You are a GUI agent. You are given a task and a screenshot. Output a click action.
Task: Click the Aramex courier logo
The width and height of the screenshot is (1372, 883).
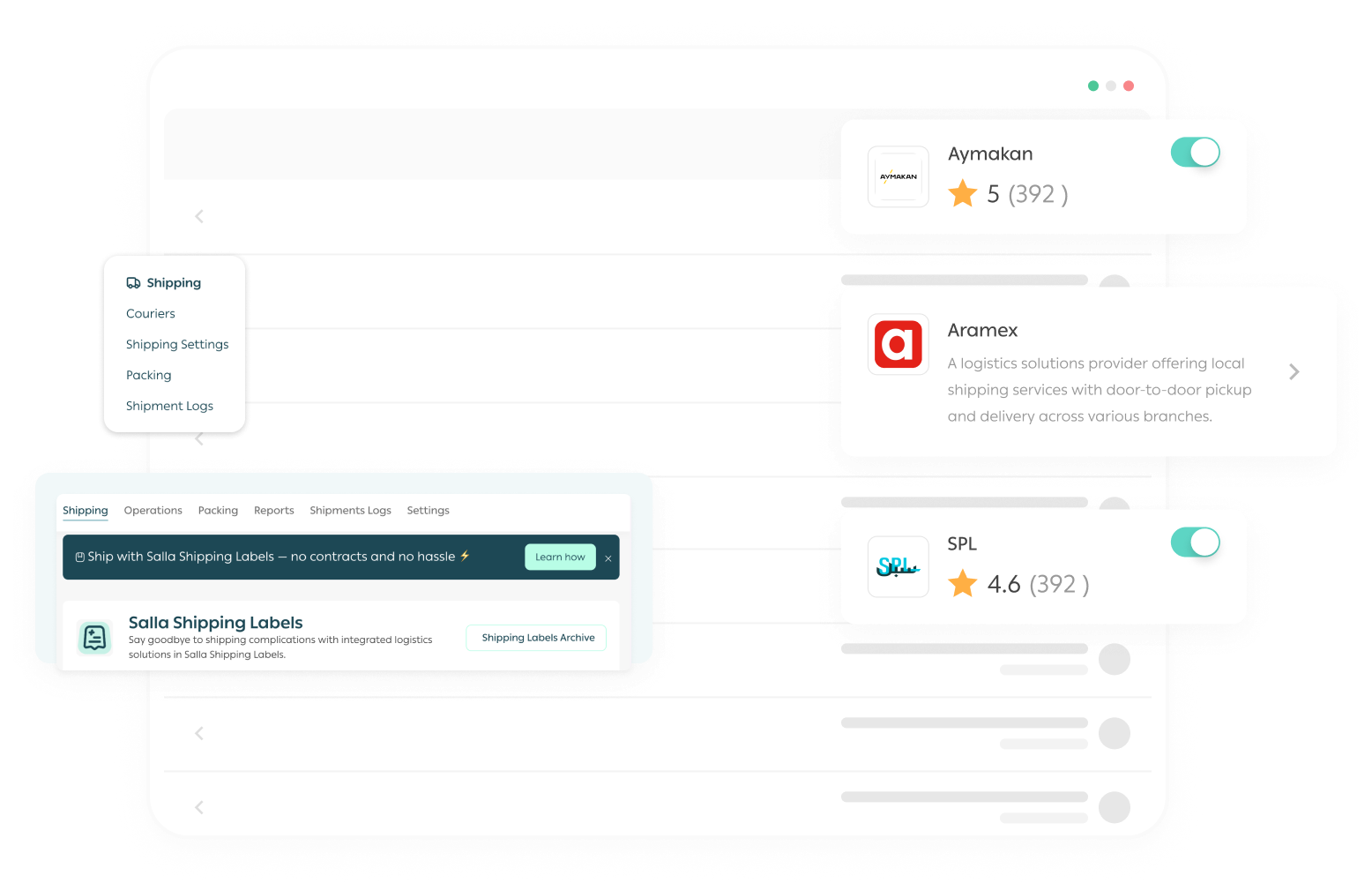899,344
